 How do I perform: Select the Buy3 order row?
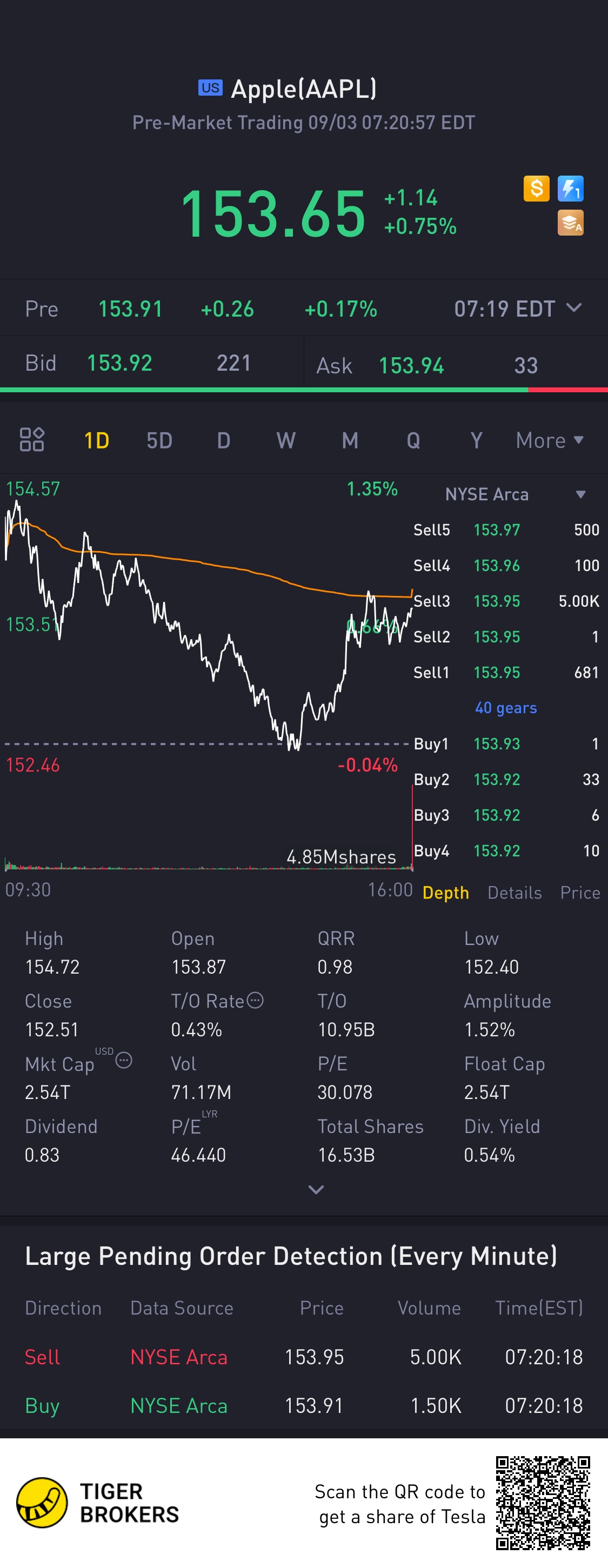506,815
